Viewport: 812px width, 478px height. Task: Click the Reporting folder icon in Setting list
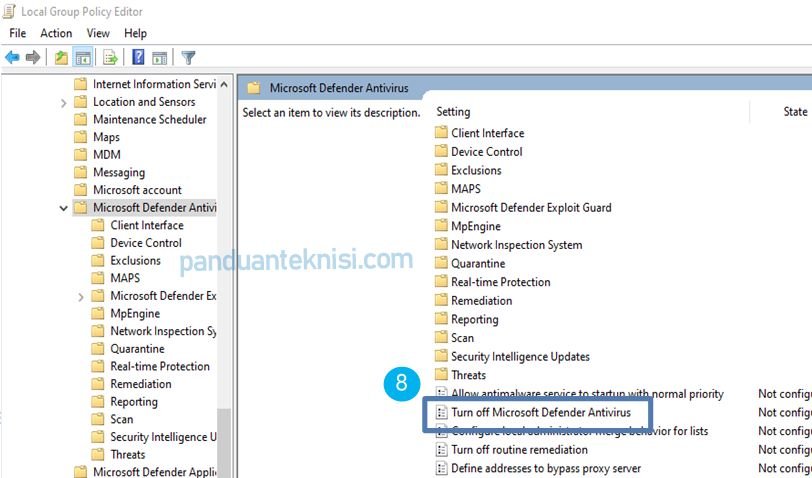click(441, 319)
